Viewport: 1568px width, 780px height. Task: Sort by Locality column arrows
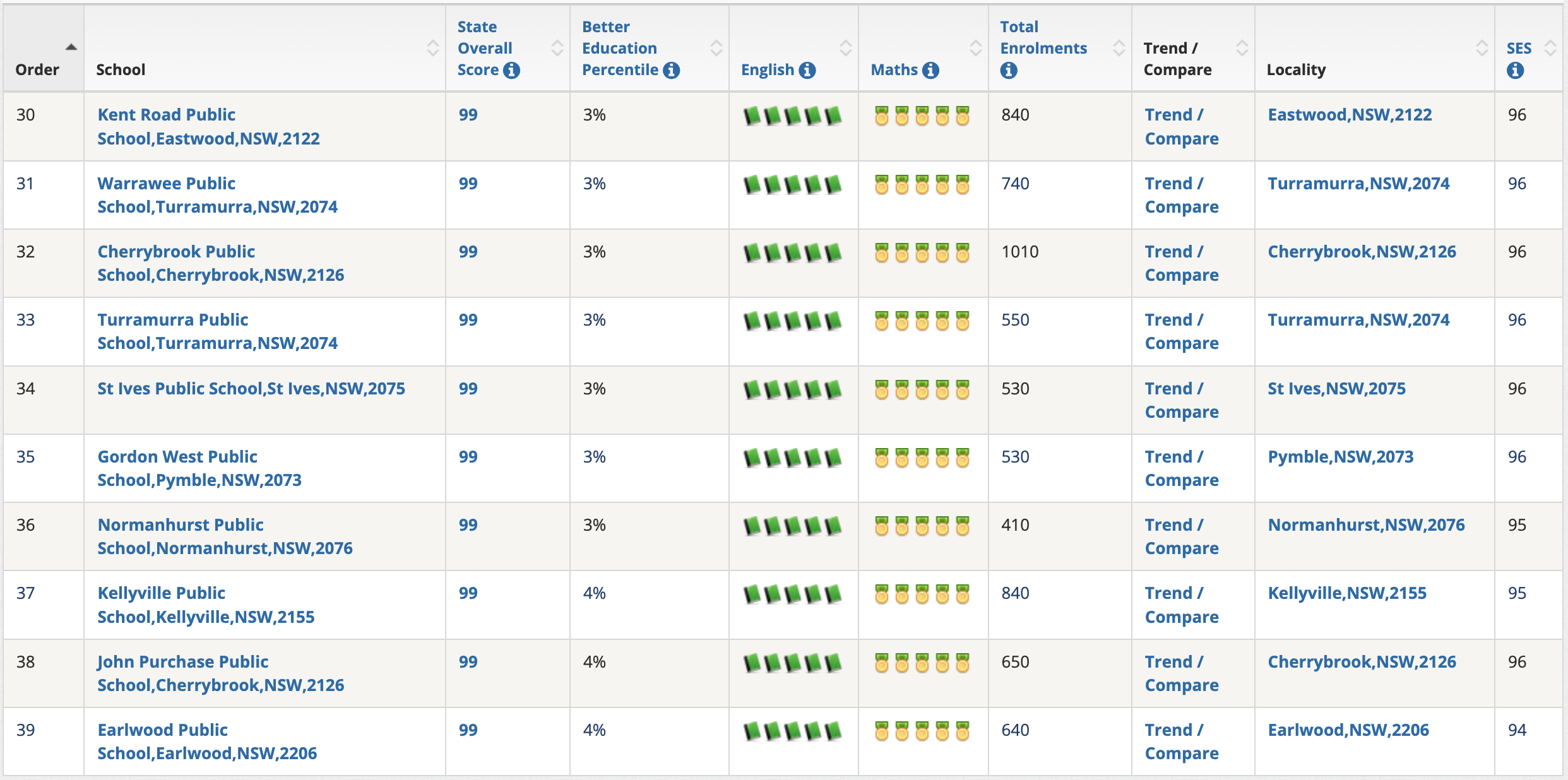click(x=1482, y=48)
